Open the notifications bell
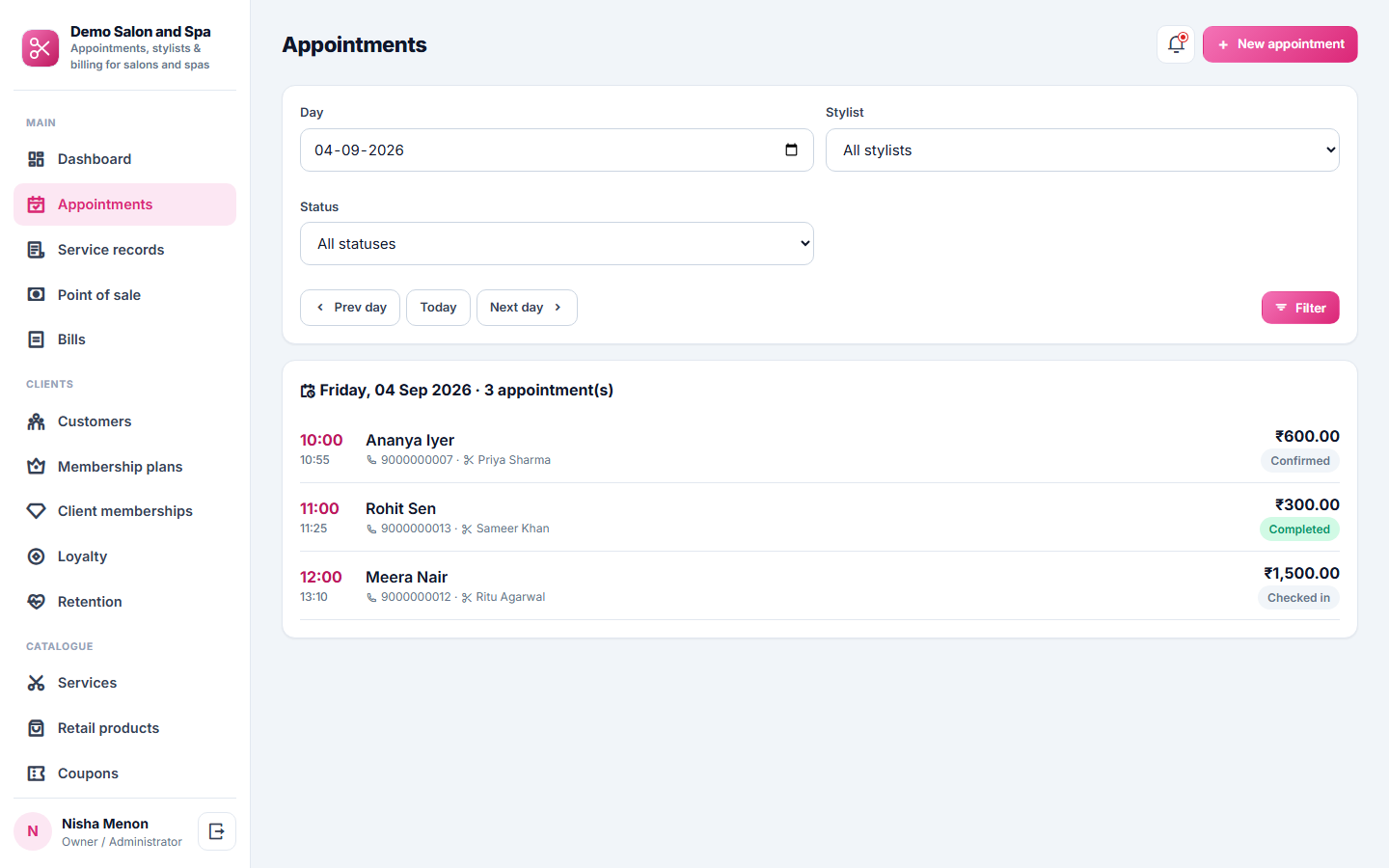 coord(1176,44)
